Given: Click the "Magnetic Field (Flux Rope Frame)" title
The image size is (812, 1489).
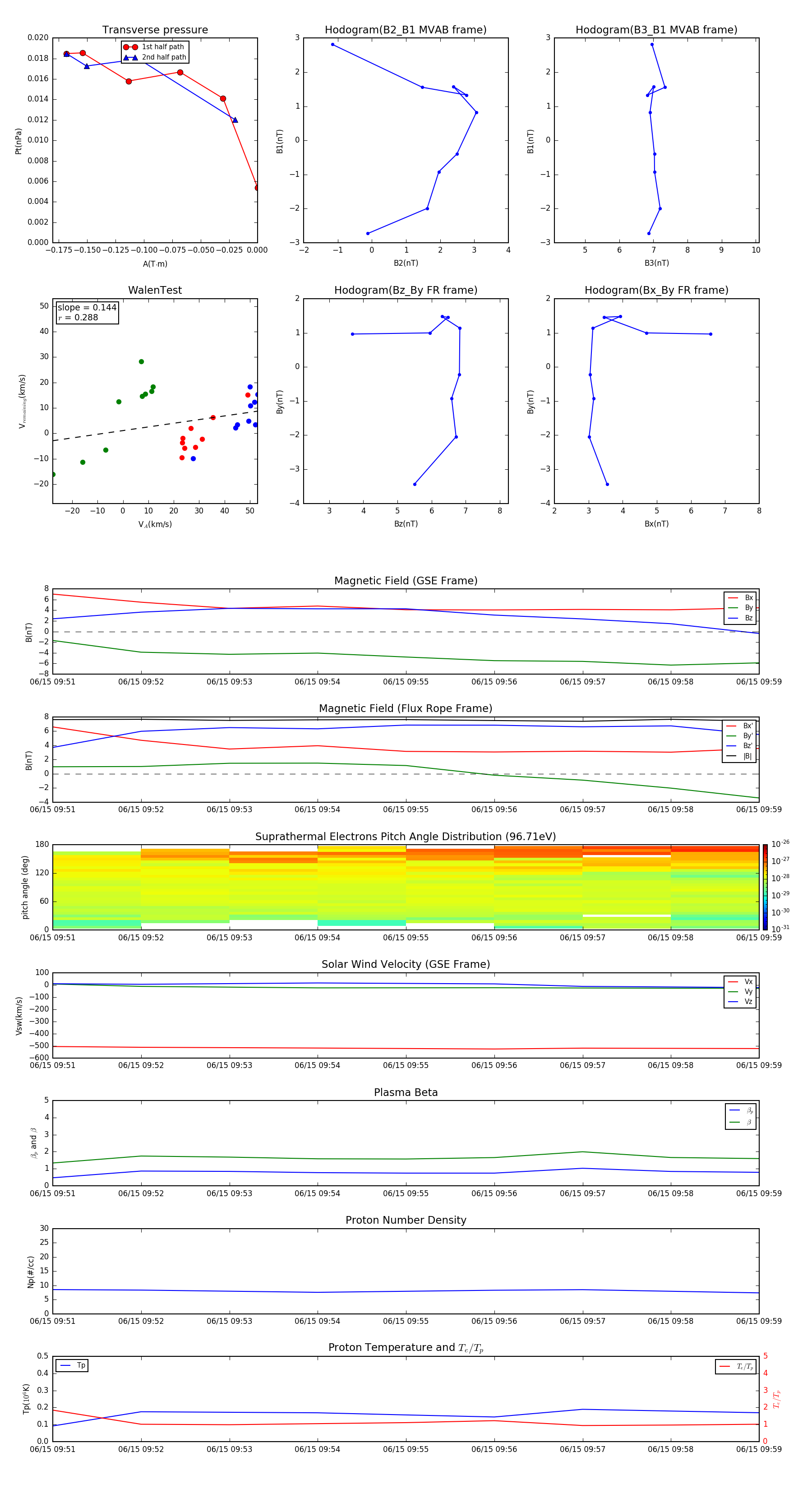Looking at the screenshot, I should (406, 709).
